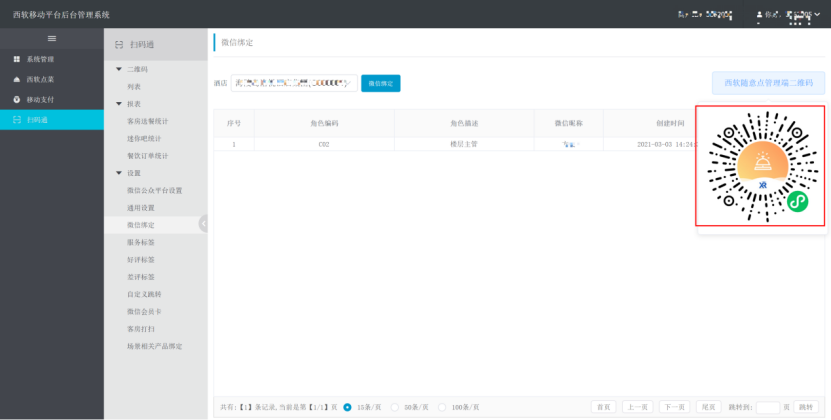Open the user account dropdown chevron
Image resolution: width=831 pixels, height=420 pixels.
pyautogui.click(x=816, y=15)
